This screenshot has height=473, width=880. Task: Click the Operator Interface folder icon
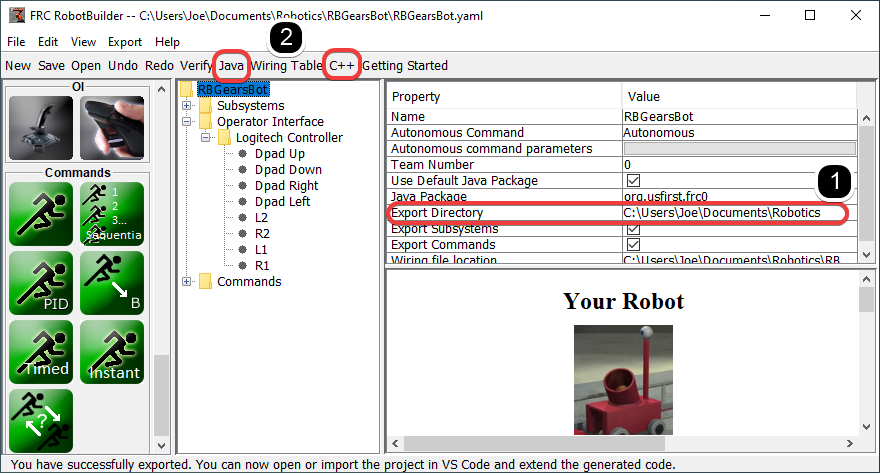click(205, 122)
